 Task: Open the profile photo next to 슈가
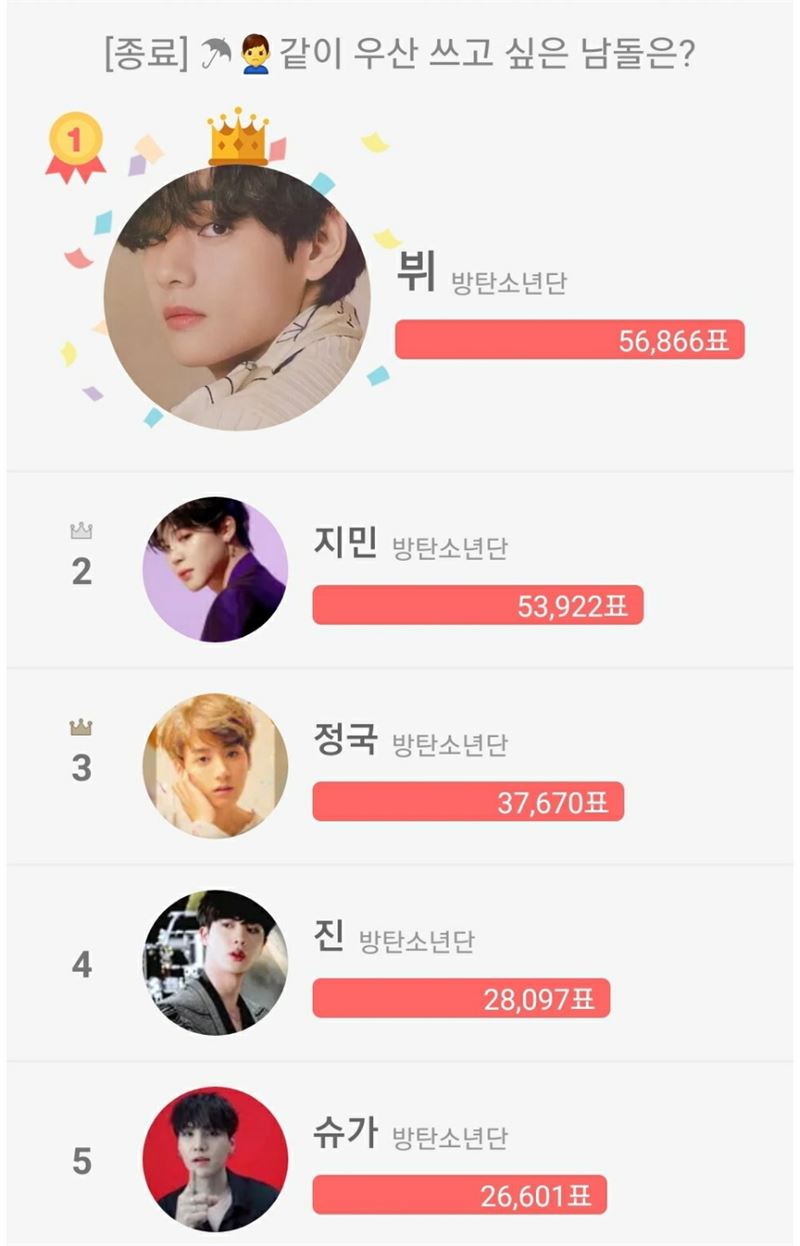pos(215,1159)
